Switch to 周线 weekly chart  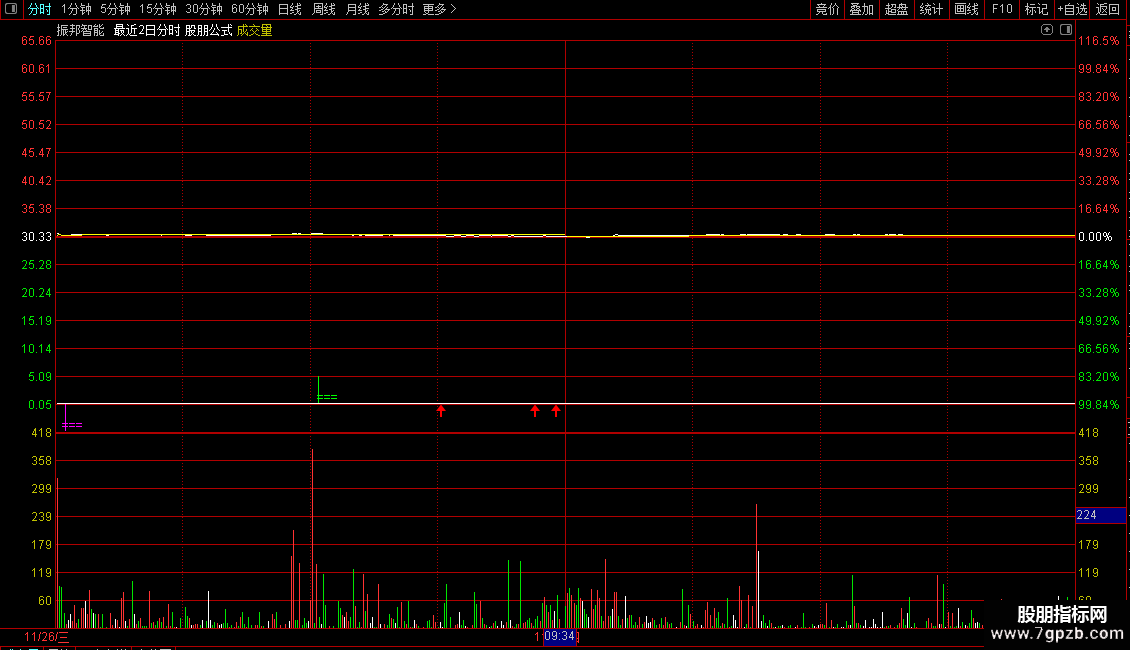click(x=324, y=9)
